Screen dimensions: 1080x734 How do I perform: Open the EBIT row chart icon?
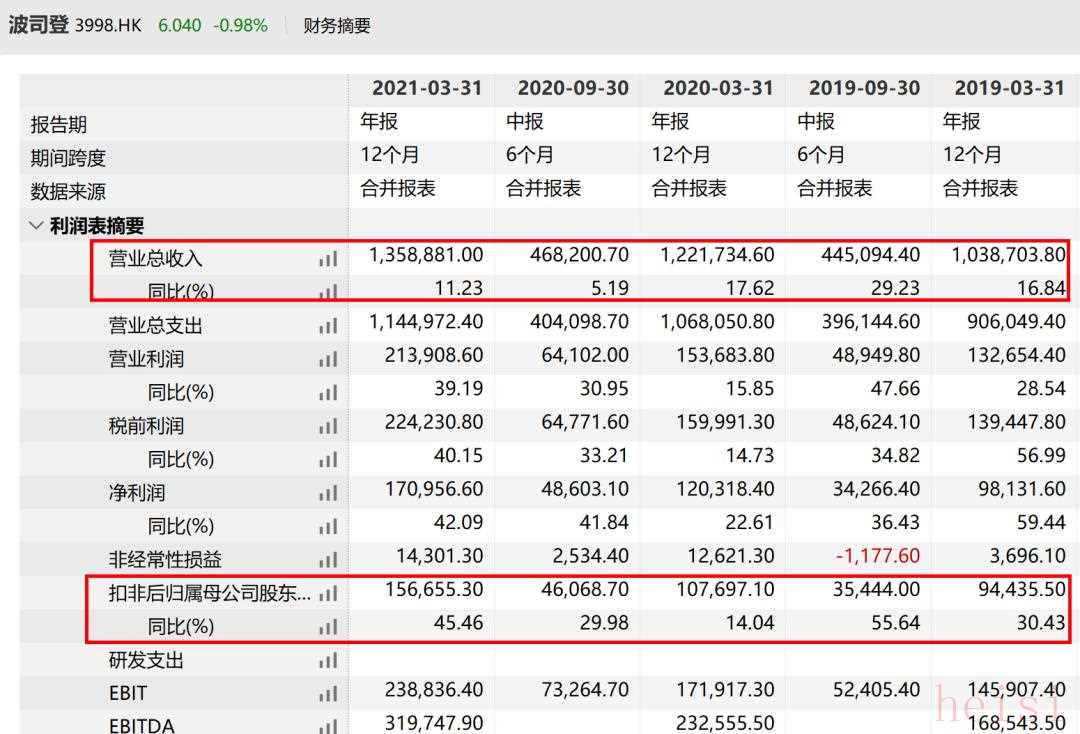click(x=328, y=693)
